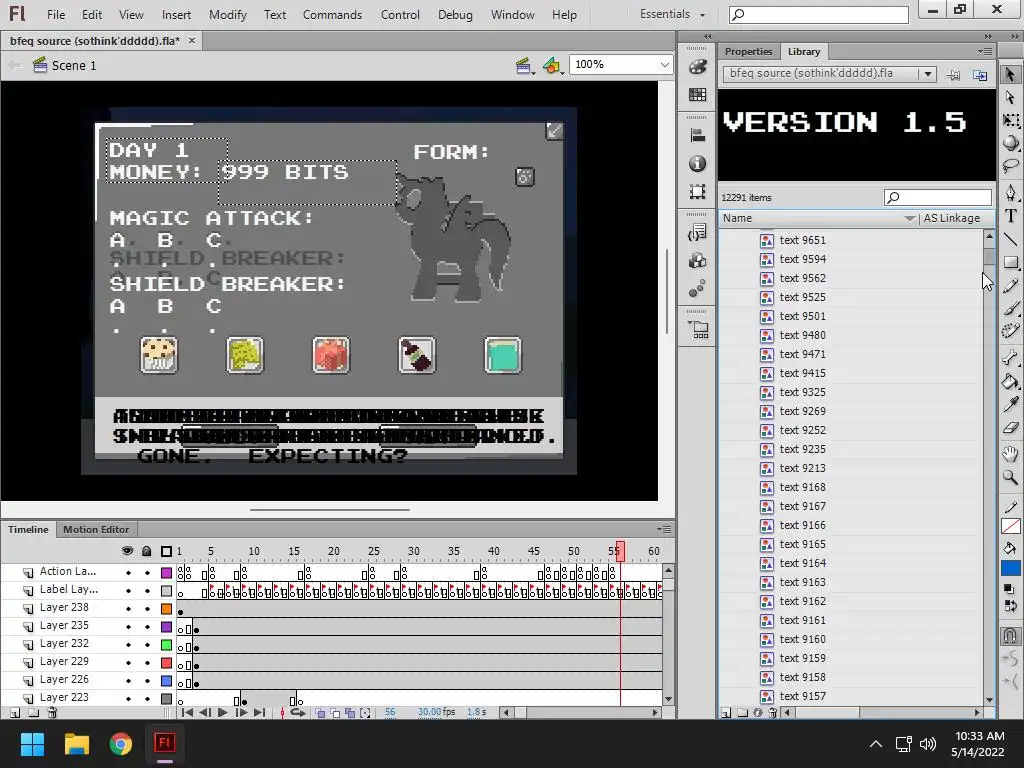Open the Edit Scene dropdown
The height and width of the screenshot is (768, 1024).
pos(524,65)
